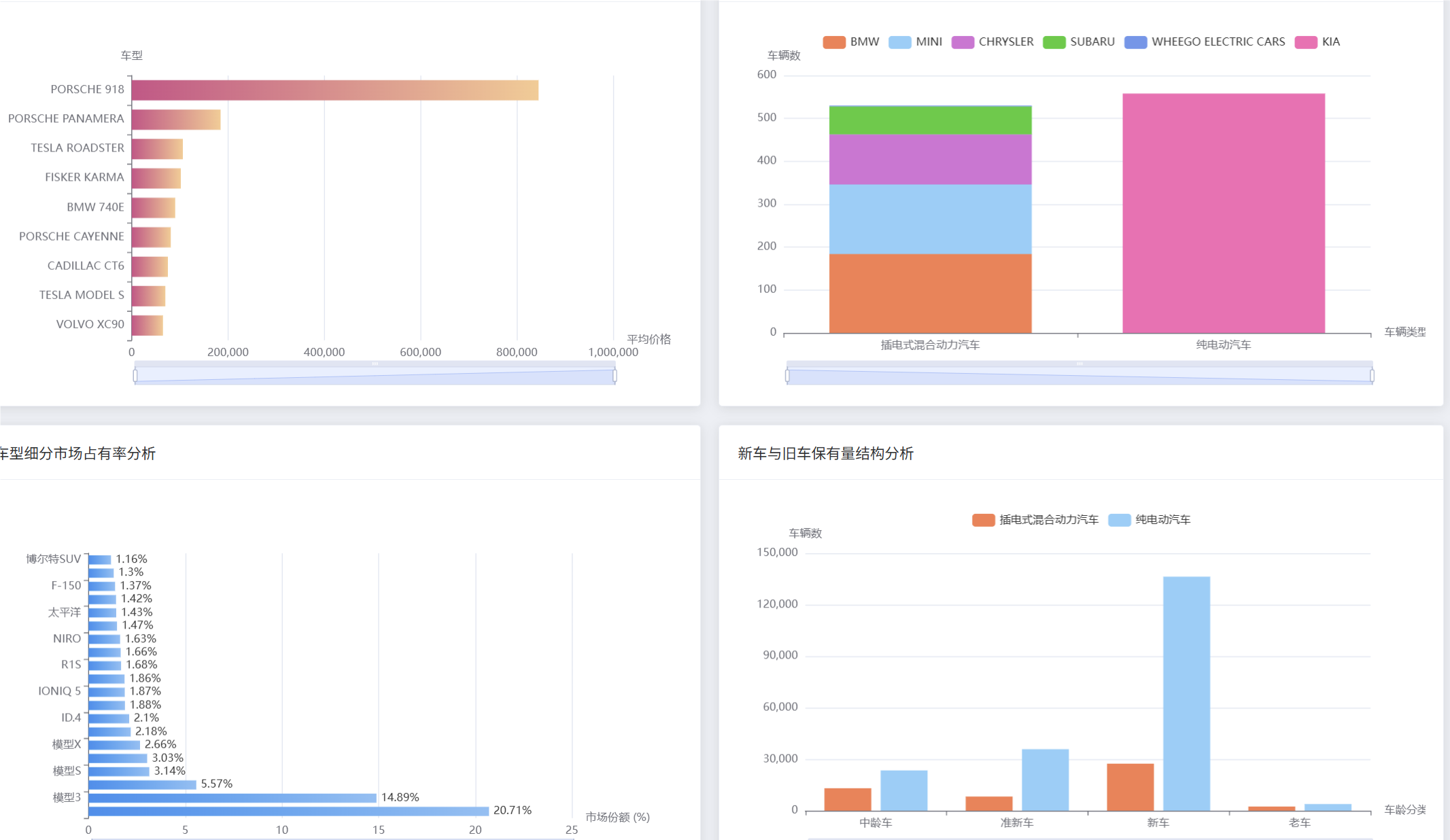Click the VOLVO XC90 price bar
Viewport: 1450px width, 840px height.
[x=148, y=325]
